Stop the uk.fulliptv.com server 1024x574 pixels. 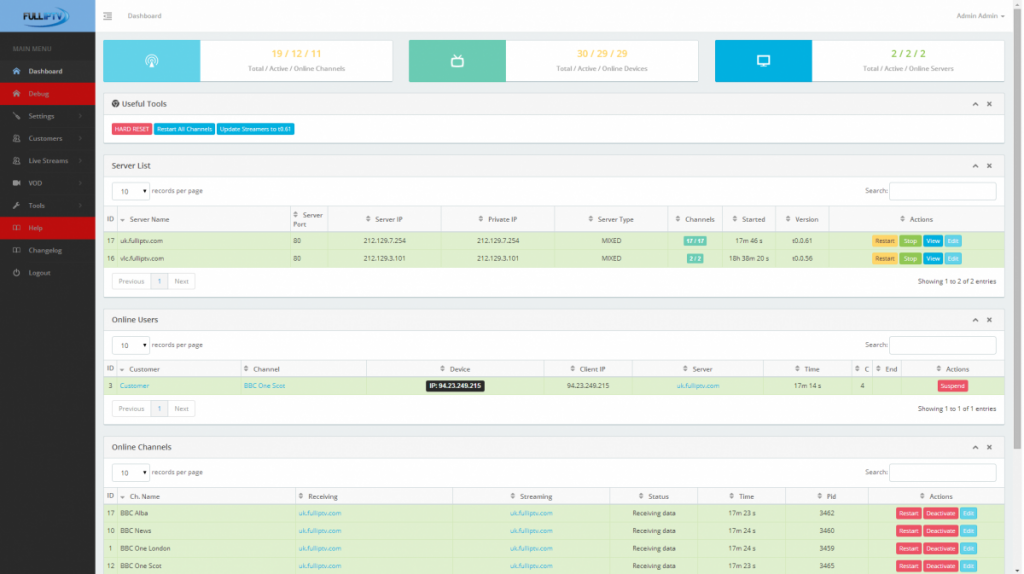point(909,241)
